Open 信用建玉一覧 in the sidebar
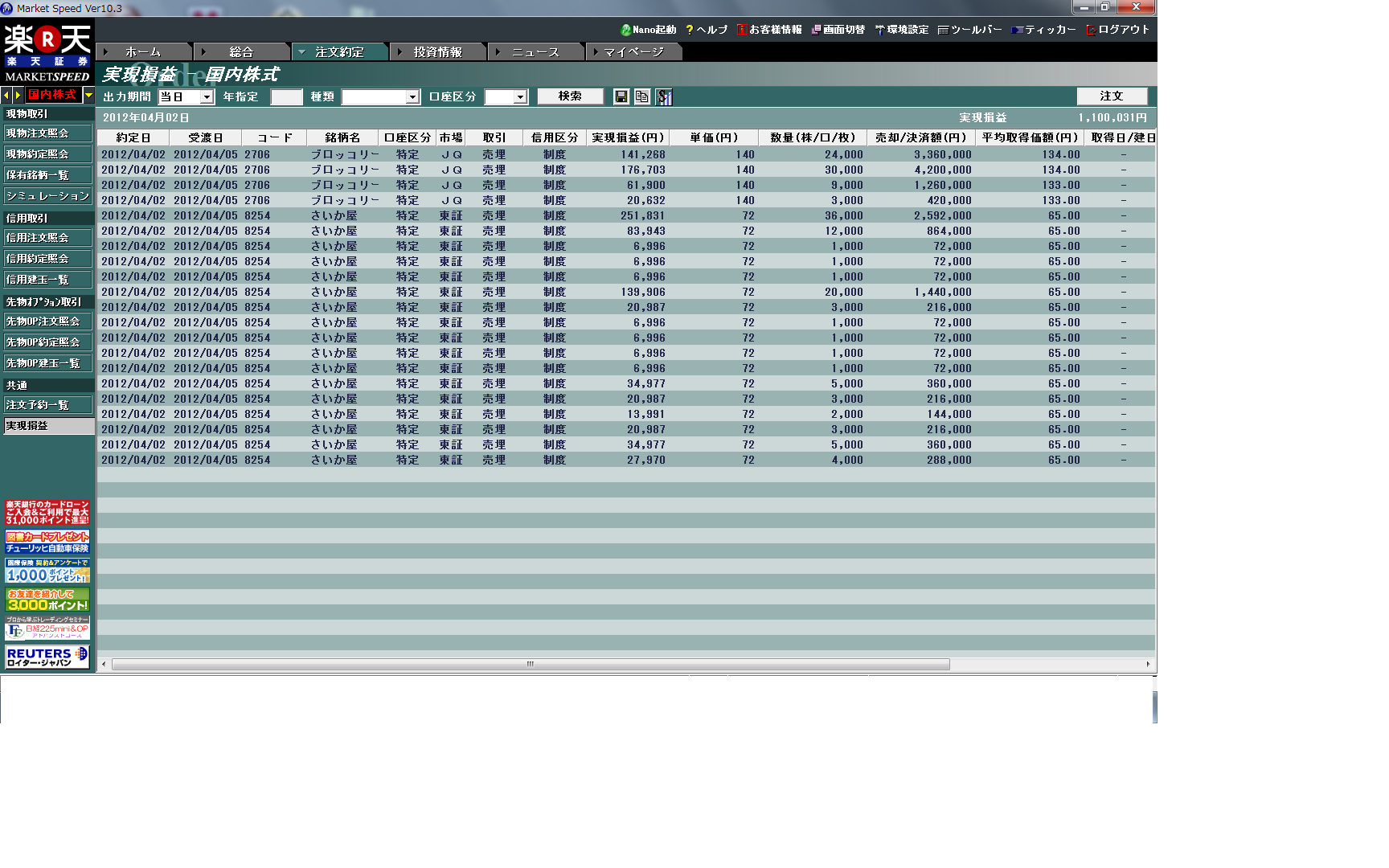Viewport: 1389px width, 868px height. point(47,280)
